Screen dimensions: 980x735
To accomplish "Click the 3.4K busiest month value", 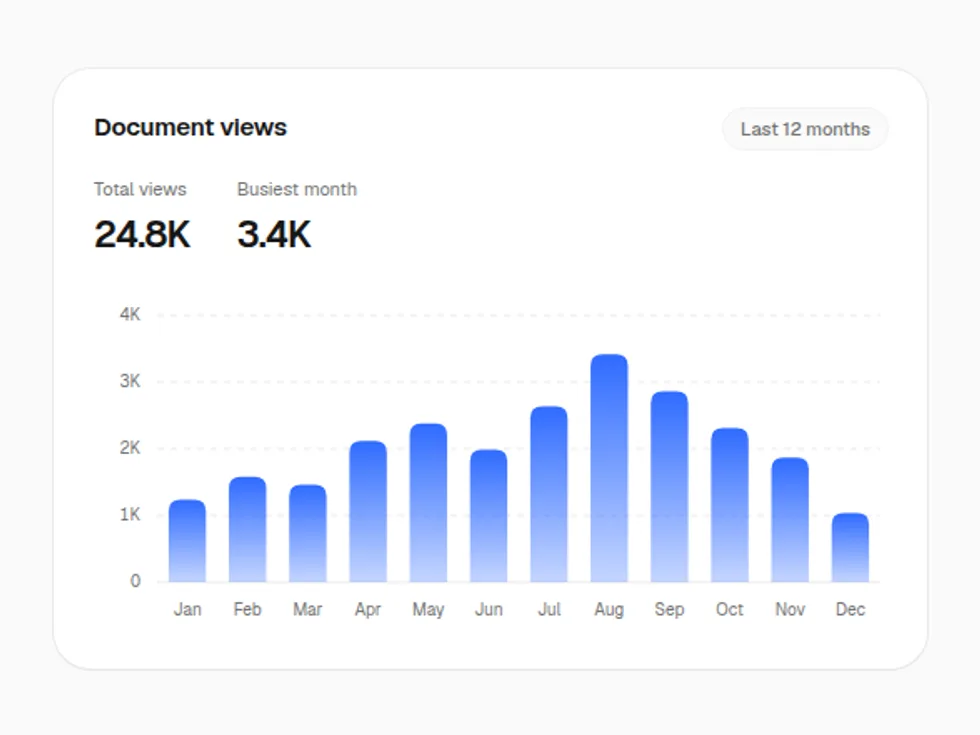I will (x=274, y=234).
